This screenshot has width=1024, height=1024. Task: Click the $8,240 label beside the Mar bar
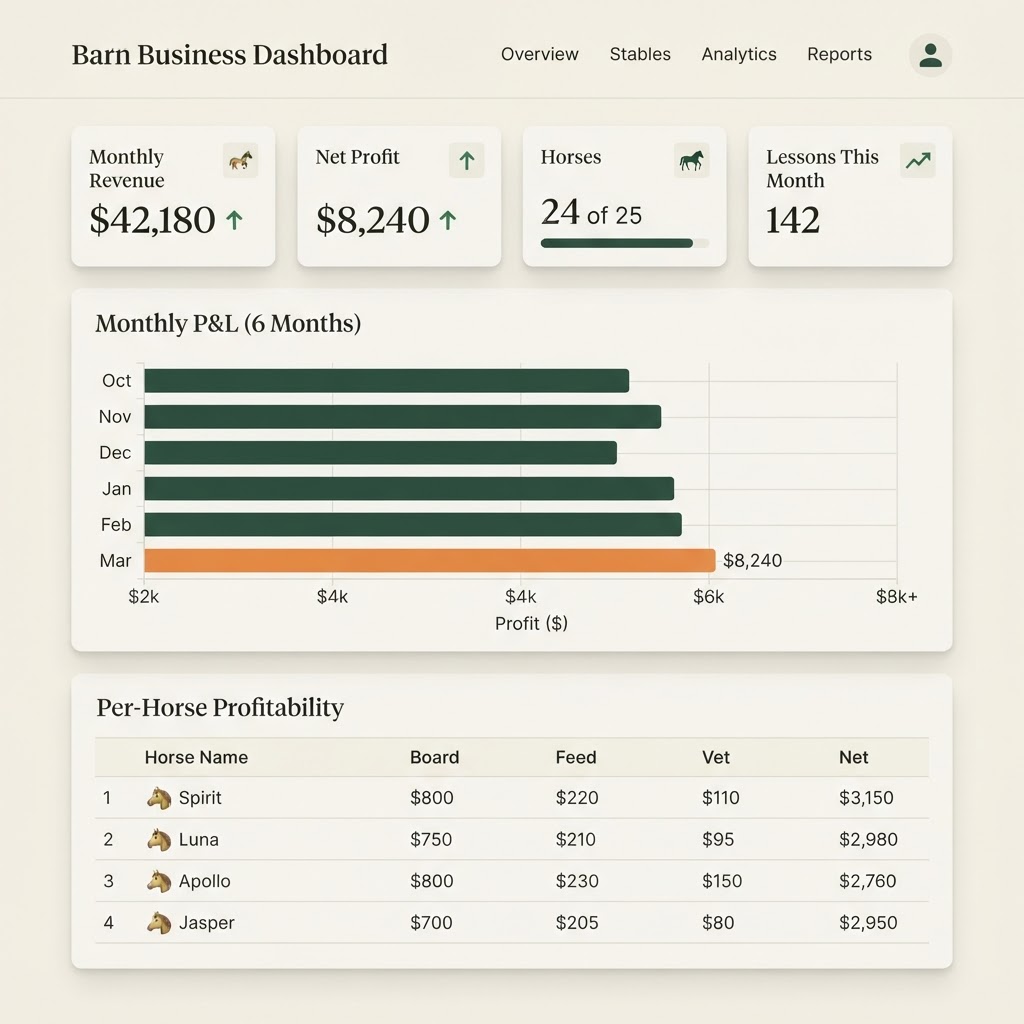[752, 560]
